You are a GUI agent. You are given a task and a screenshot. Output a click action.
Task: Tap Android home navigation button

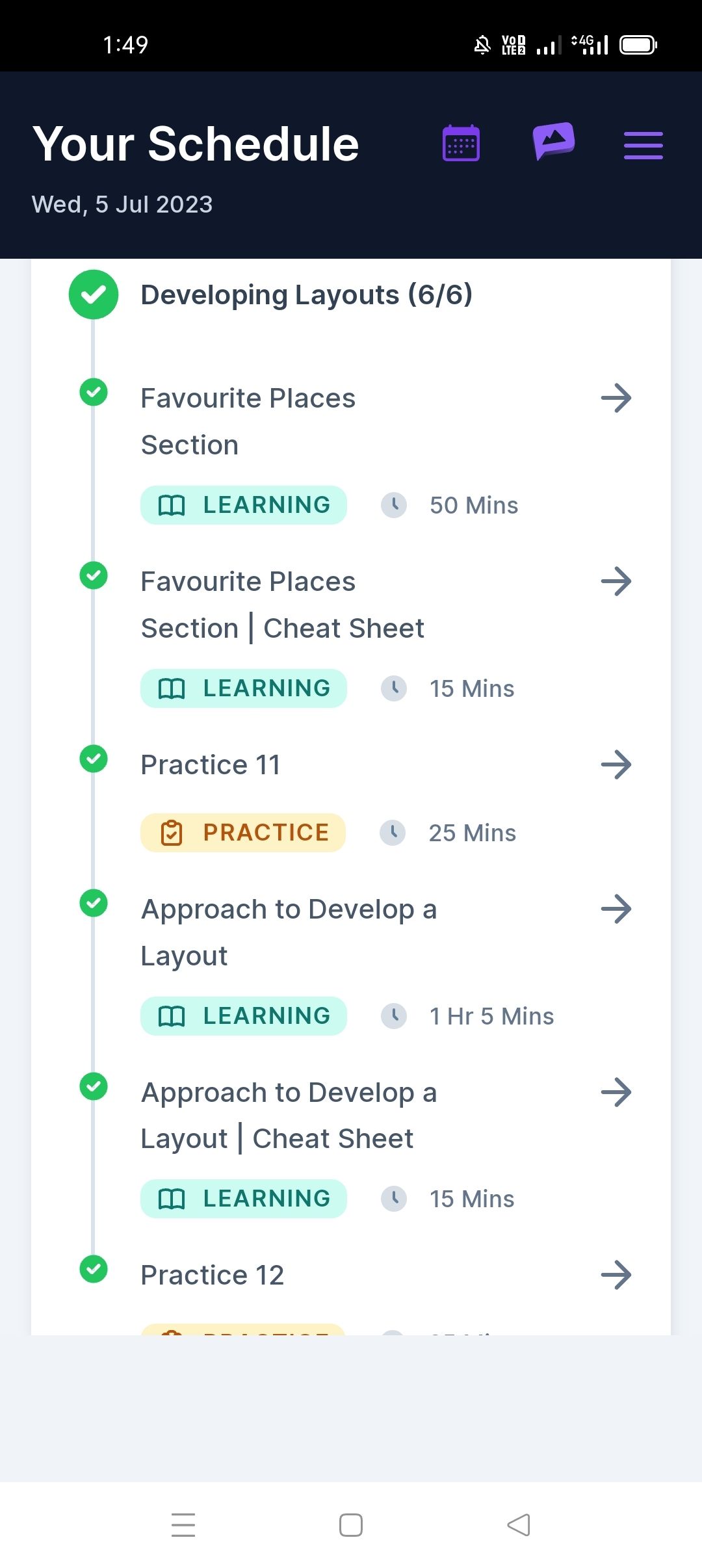[x=351, y=1525]
